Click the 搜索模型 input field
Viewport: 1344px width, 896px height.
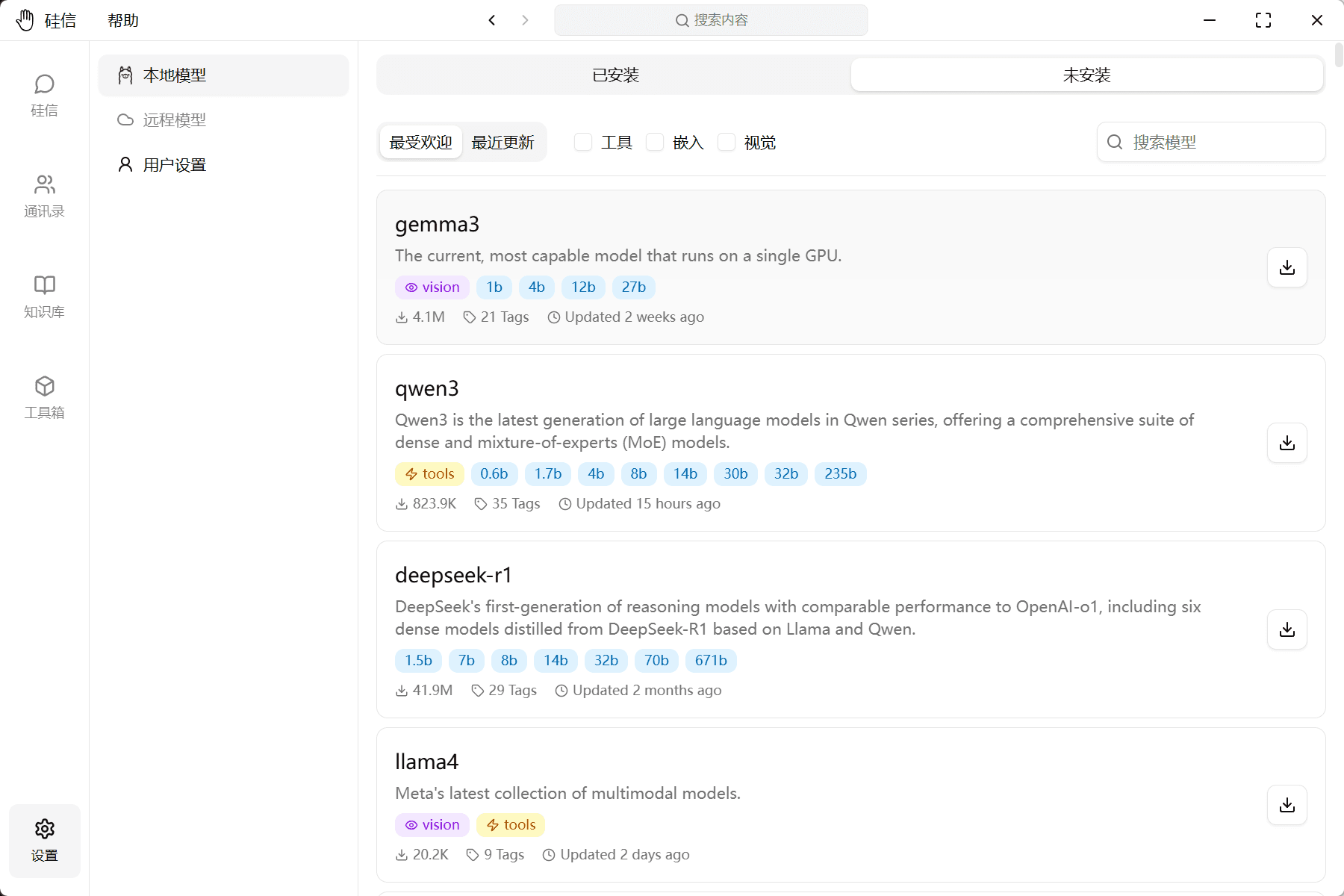click(1211, 142)
